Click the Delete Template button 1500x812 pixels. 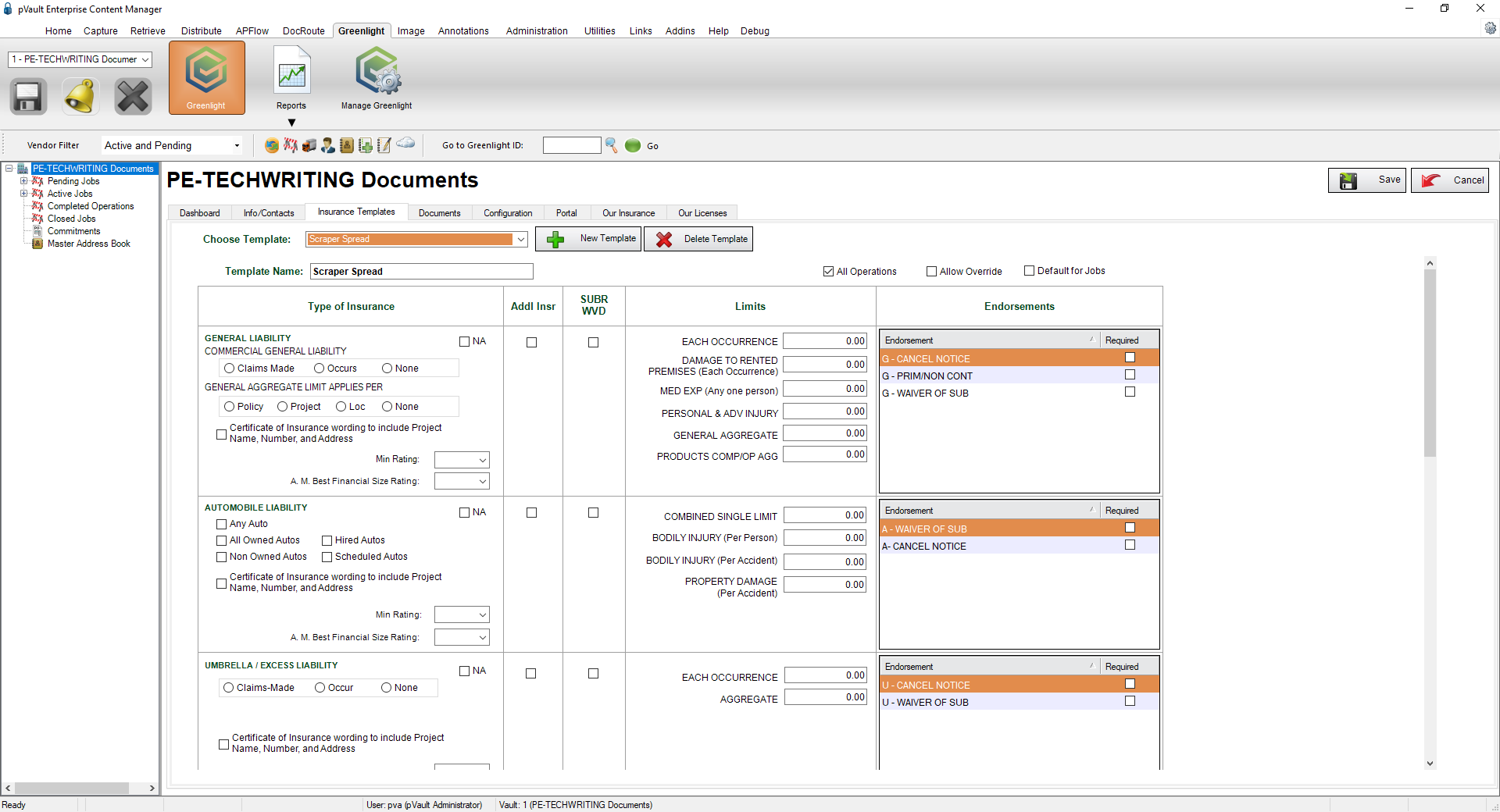698,239
